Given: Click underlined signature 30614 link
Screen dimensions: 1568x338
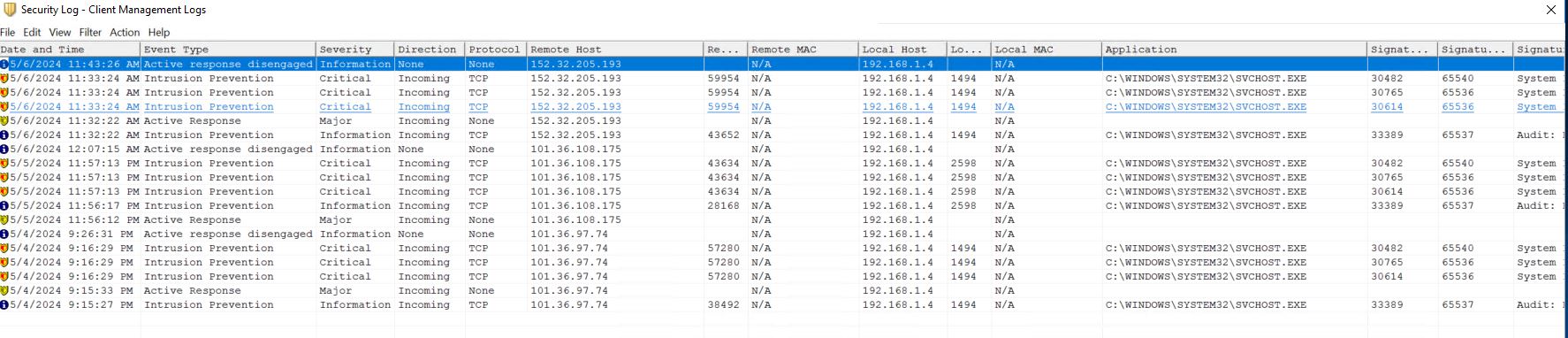Looking at the screenshot, I should (1387, 107).
